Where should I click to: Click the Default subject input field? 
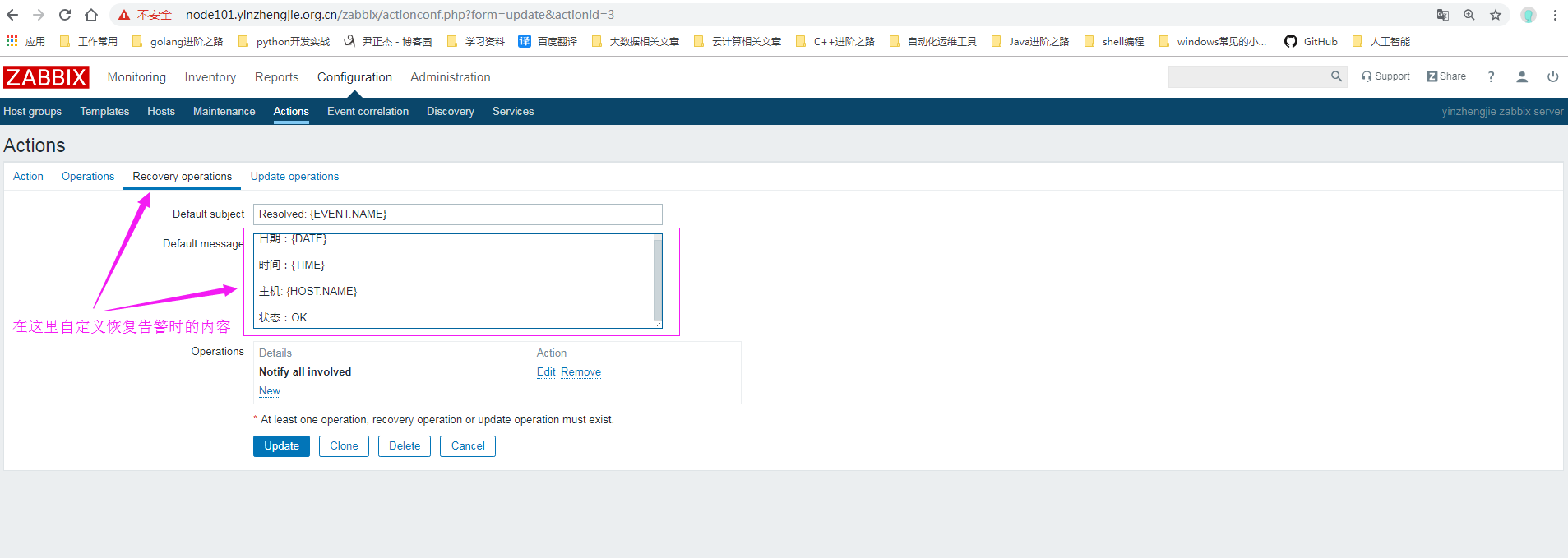[458, 214]
